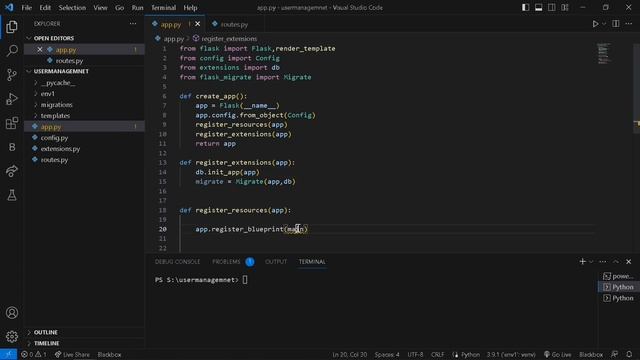The image size is (640, 360).
Task: Open the Search view icon
Action: click(12, 51)
